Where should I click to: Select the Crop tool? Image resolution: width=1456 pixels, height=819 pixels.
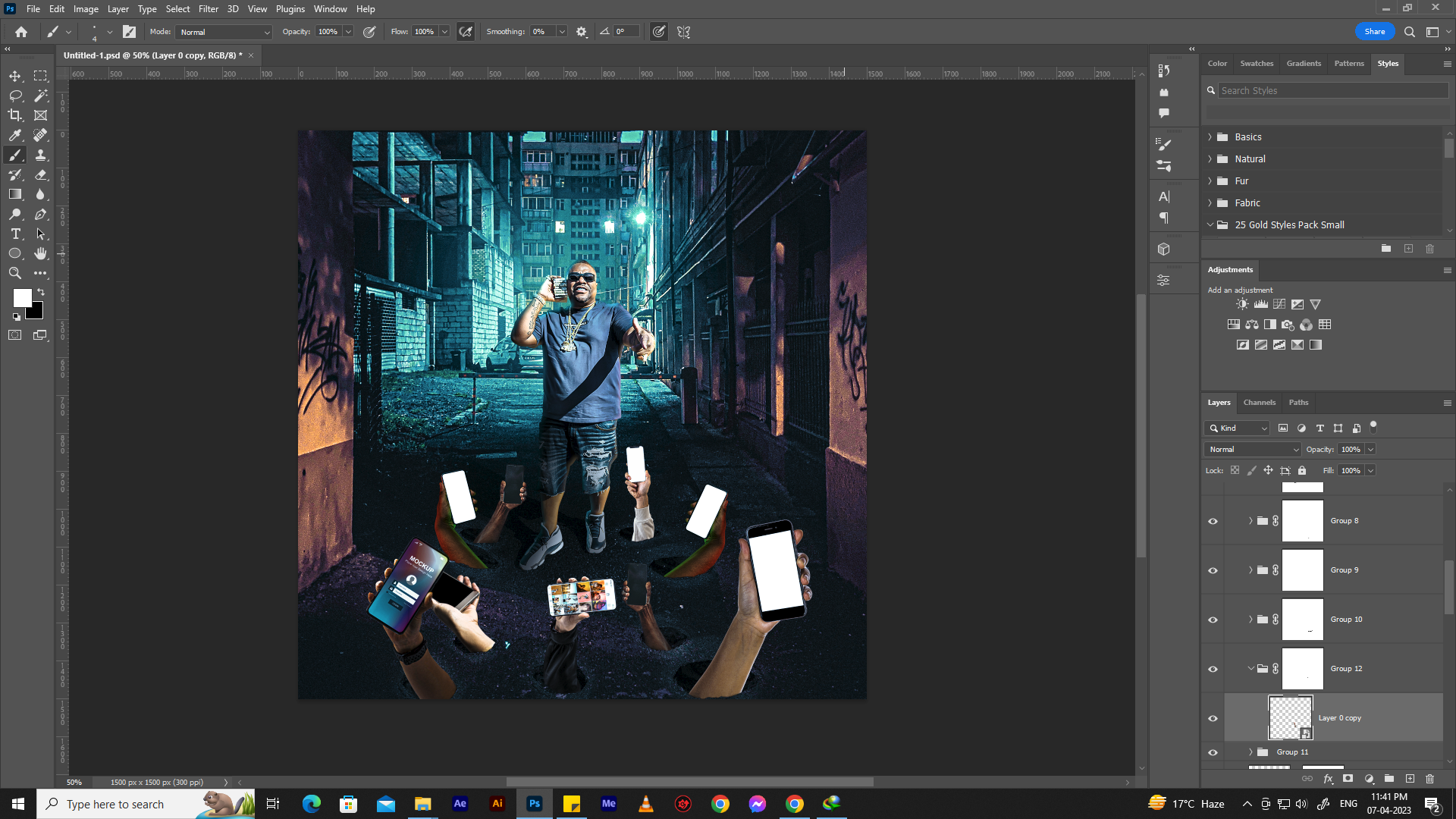click(x=15, y=115)
